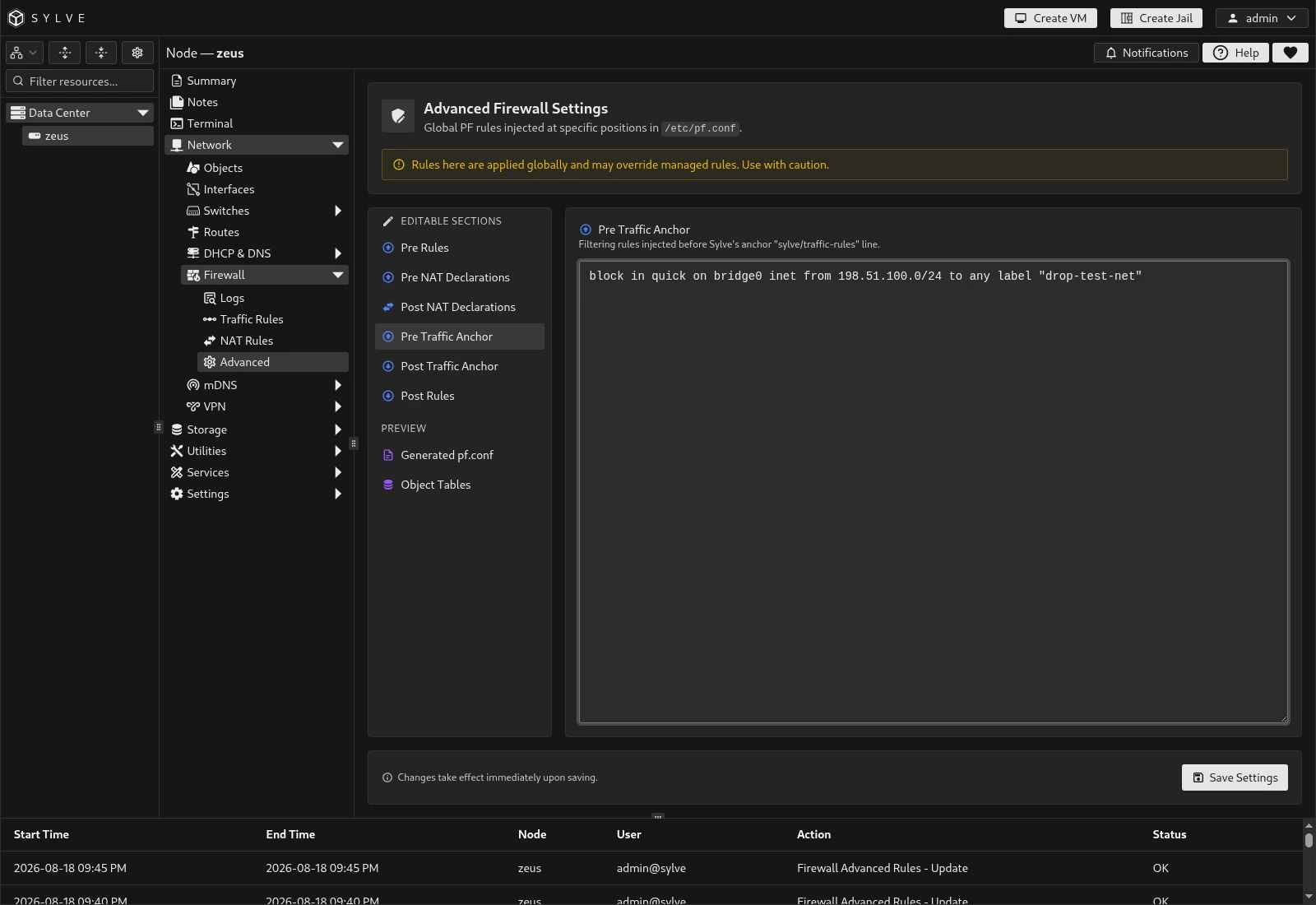
Task: Click the NAT Rules arrows icon
Action: [x=210, y=341]
